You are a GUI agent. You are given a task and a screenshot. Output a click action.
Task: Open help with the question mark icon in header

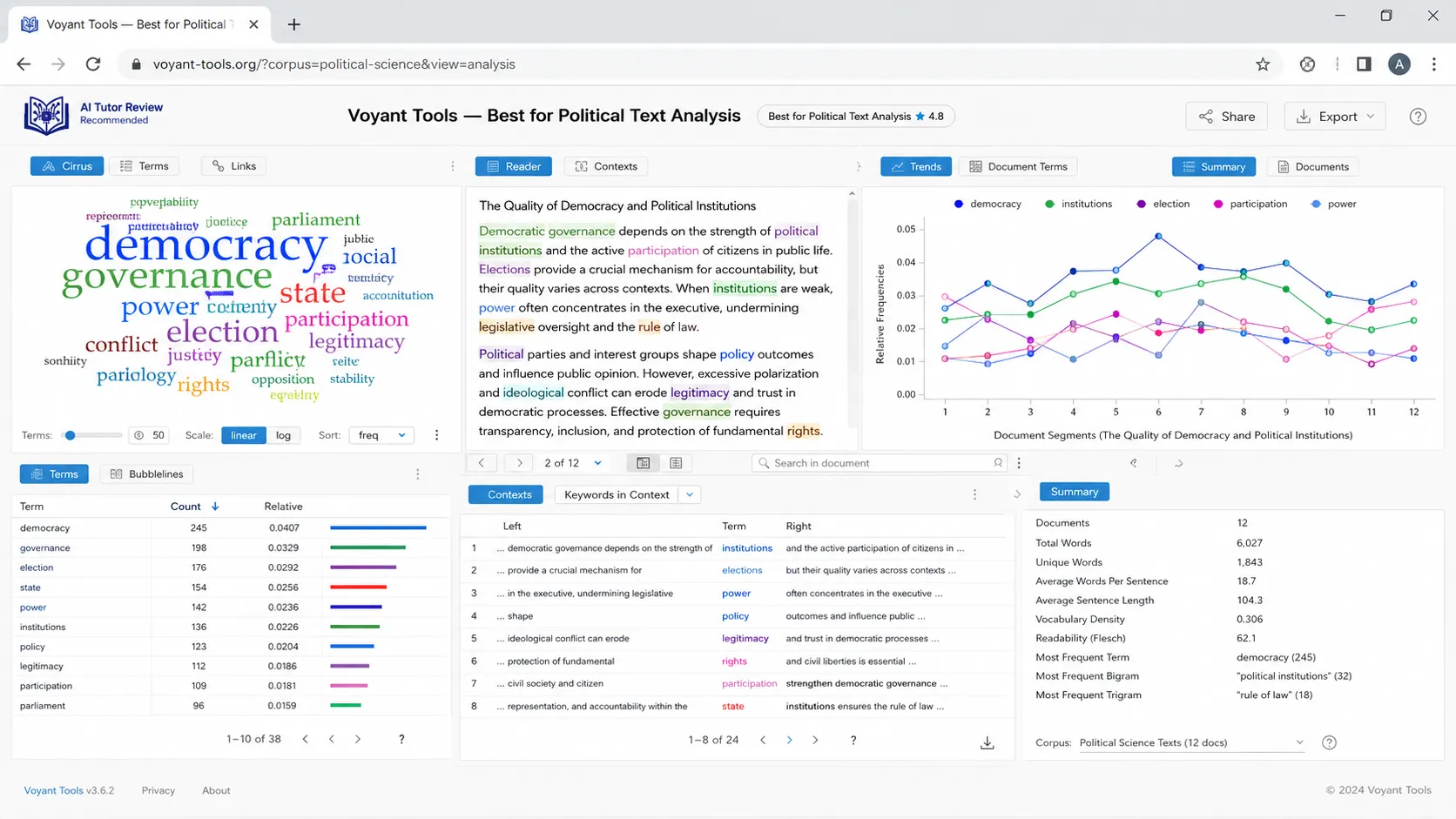(x=1418, y=117)
